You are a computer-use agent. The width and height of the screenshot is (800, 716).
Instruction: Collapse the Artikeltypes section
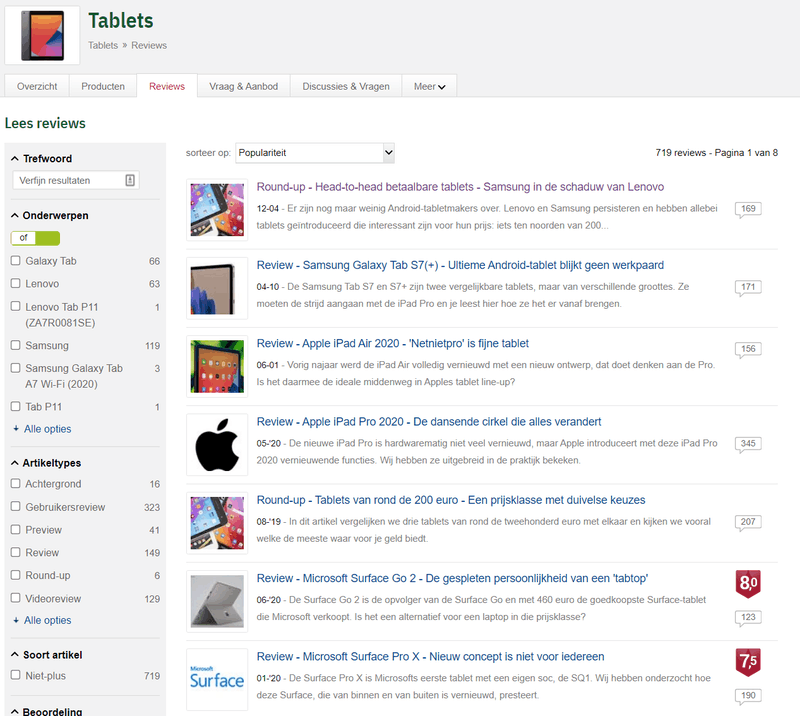[46, 463]
